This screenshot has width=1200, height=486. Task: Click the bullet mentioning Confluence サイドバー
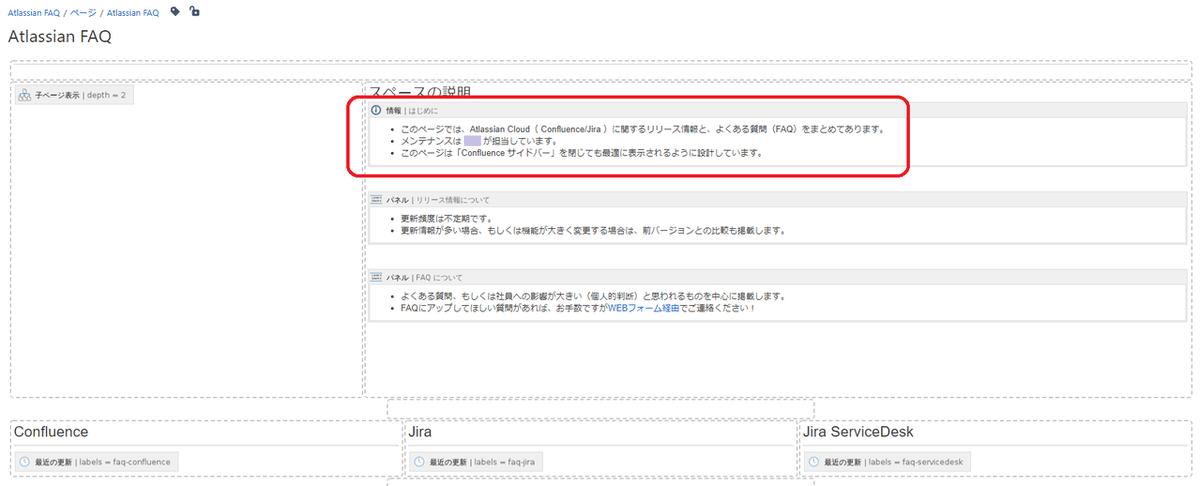582,153
